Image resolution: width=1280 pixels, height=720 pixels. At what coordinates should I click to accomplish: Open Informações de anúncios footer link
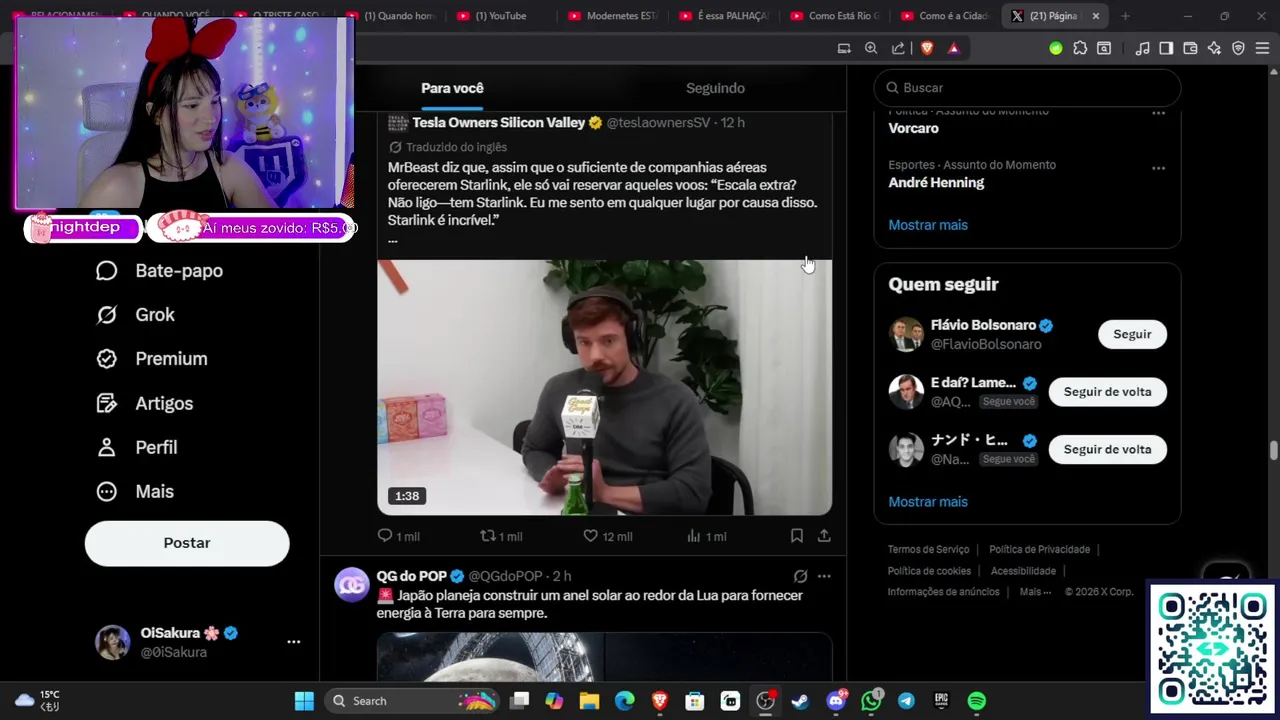point(943,592)
